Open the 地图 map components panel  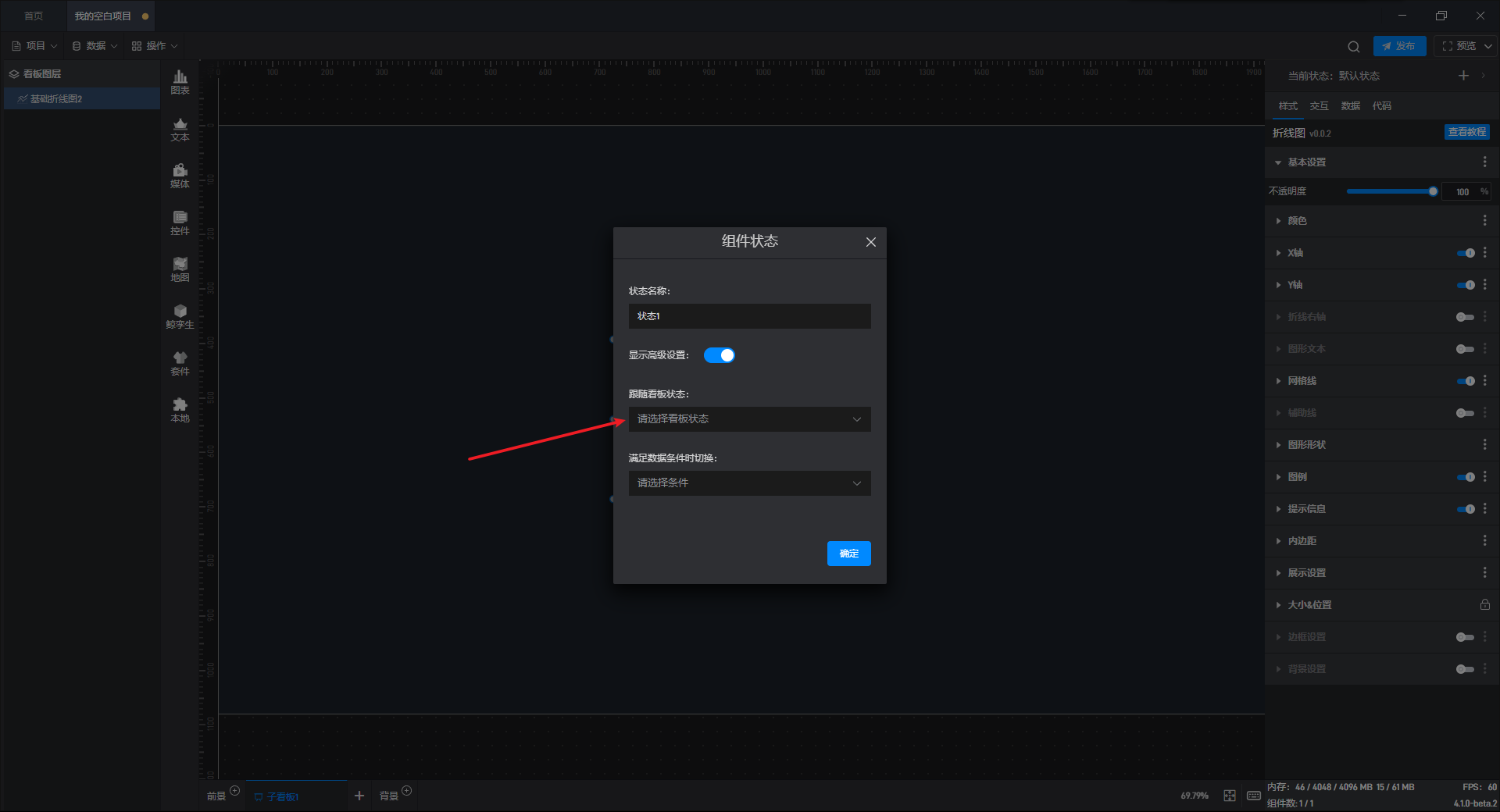180,269
